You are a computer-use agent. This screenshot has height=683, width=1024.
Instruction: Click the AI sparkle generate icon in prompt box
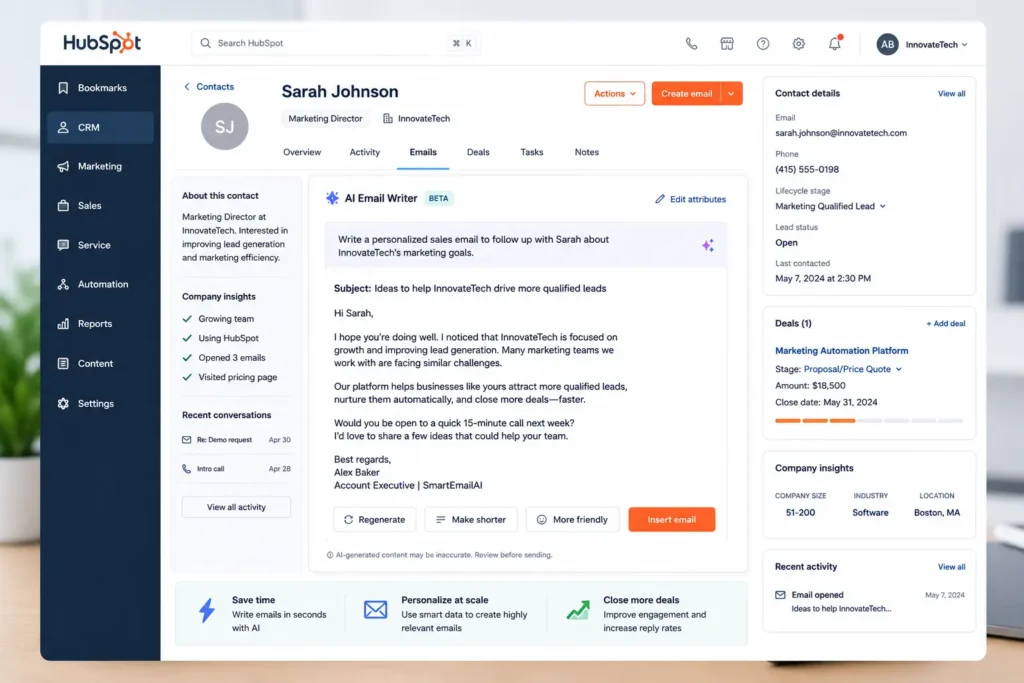[x=708, y=246]
